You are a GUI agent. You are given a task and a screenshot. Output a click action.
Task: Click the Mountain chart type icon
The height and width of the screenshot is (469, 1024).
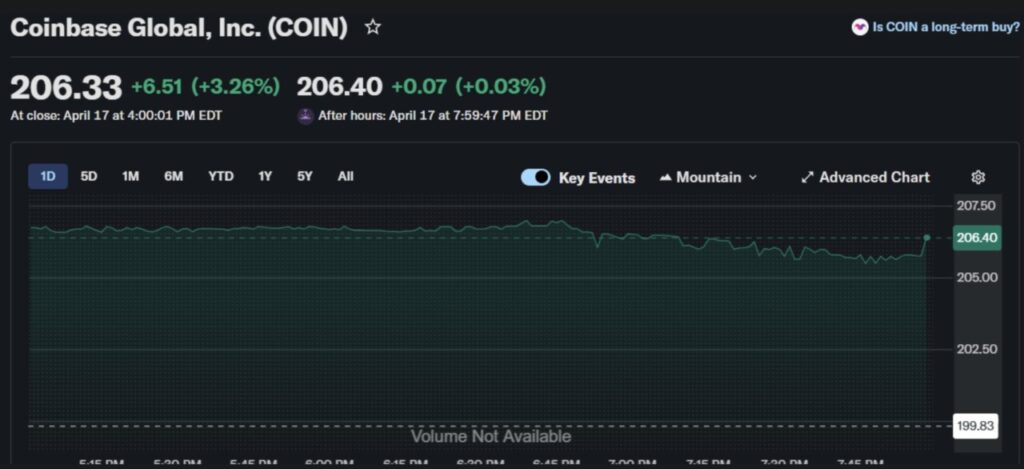click(x=666, y=177)
